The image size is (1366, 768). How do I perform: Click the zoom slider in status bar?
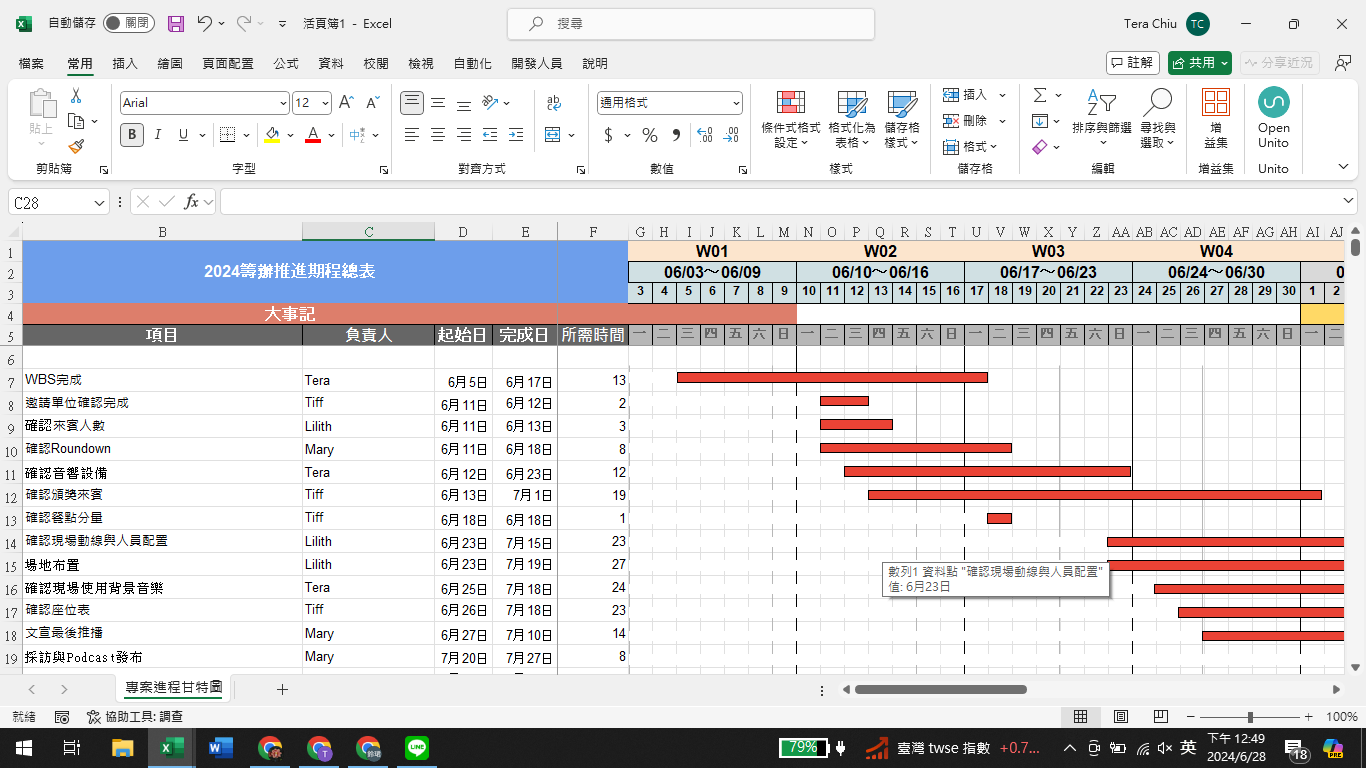coord(1250,717)
